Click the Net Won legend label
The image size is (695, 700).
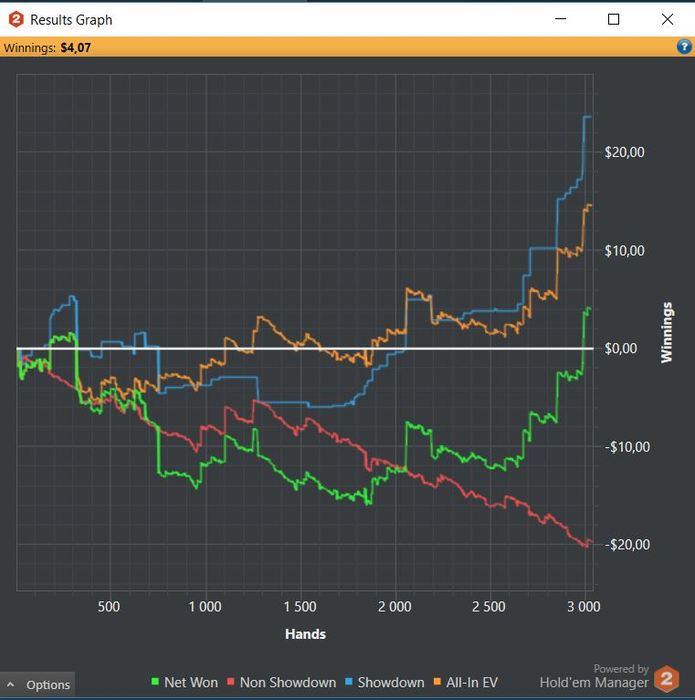(191, 682)
